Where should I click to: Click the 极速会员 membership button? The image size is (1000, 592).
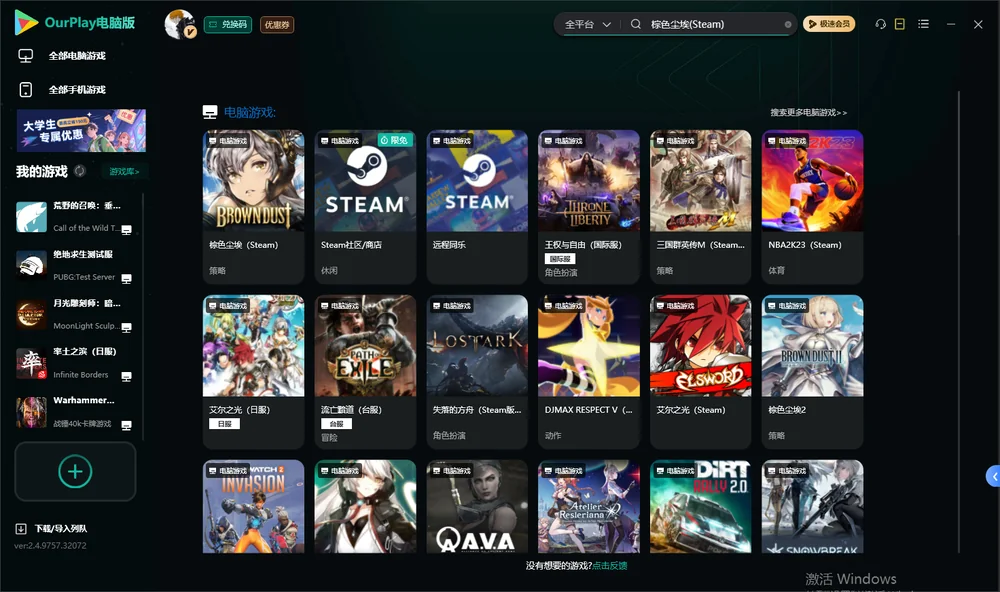tap(828, 24)
